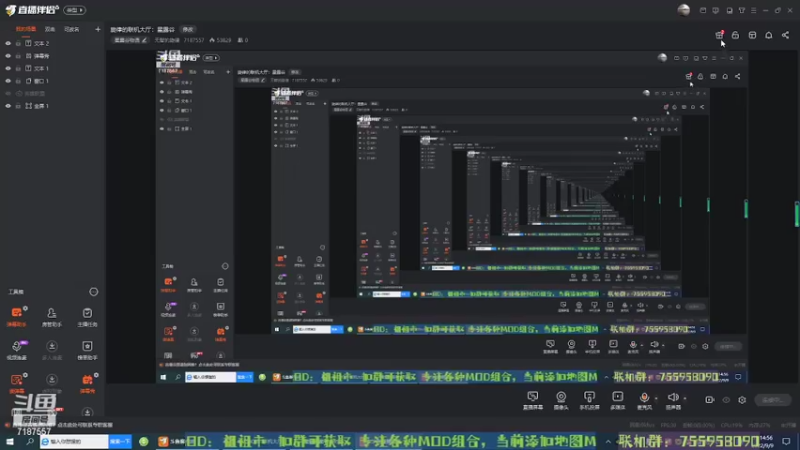Click the greyed start streaming button
The image size is (800, 450).
coord(773,400)
